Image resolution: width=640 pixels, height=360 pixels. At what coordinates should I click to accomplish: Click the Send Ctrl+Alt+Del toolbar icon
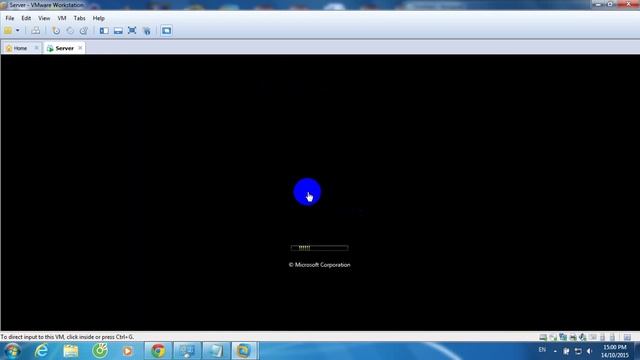click(x=36, y=31)
